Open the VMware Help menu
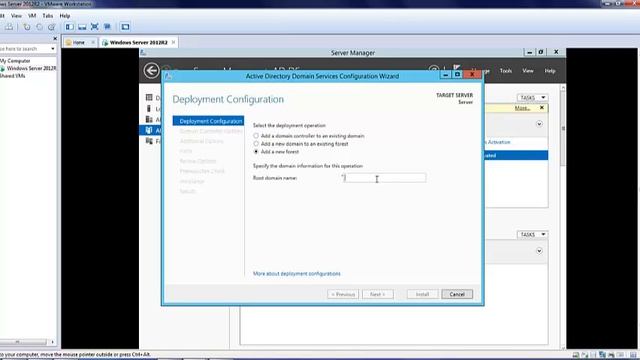Viewport: 640px width, 360px height. [x=65, y=16]
